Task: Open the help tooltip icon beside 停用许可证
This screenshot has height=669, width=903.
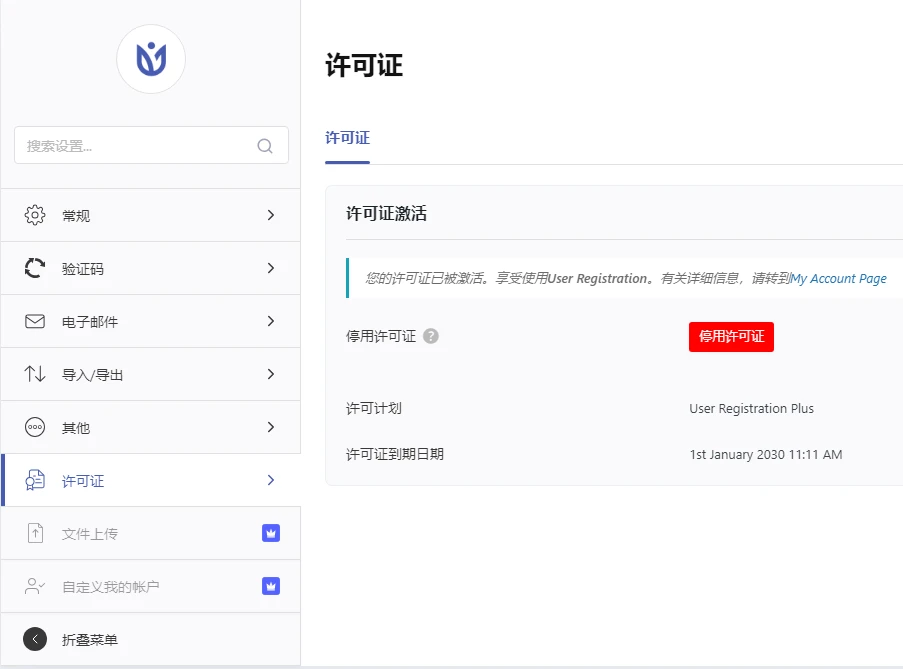Action: point(430,336)
